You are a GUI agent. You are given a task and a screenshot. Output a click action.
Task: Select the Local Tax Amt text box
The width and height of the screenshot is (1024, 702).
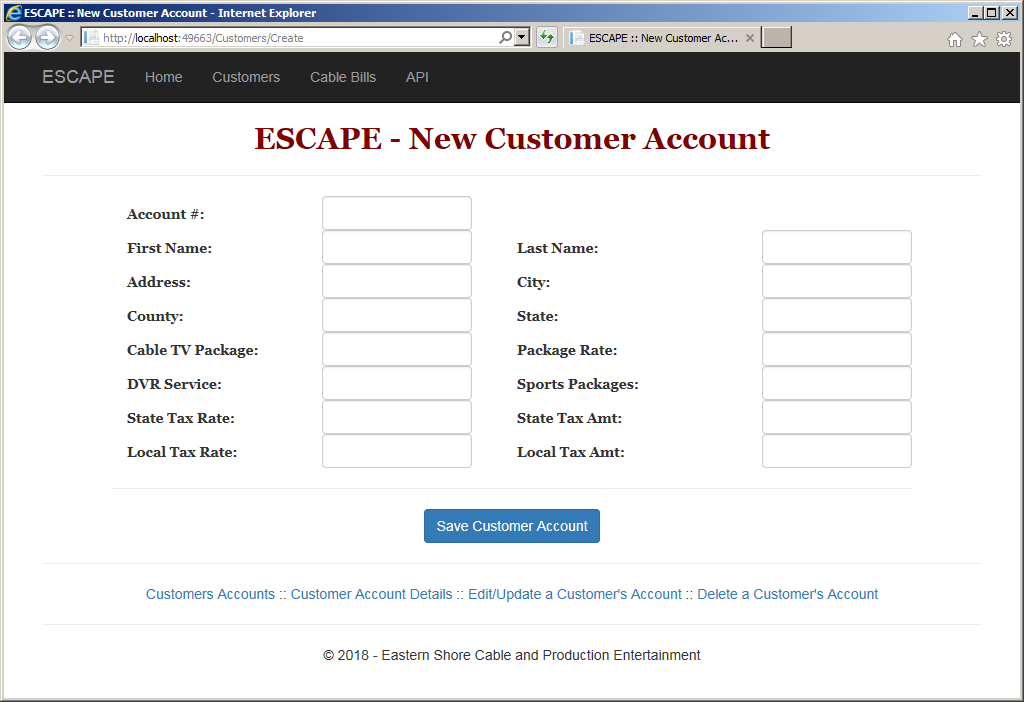click(x=837, y=451)
